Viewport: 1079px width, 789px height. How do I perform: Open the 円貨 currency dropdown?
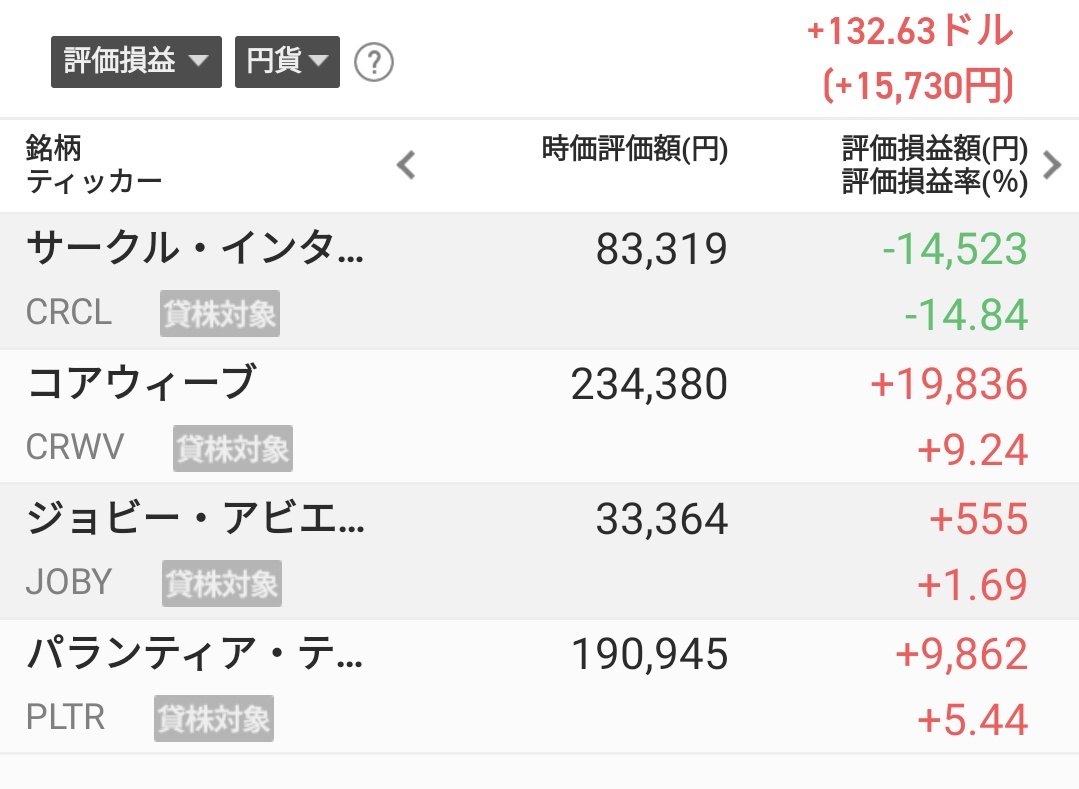[x=287, y=62]
